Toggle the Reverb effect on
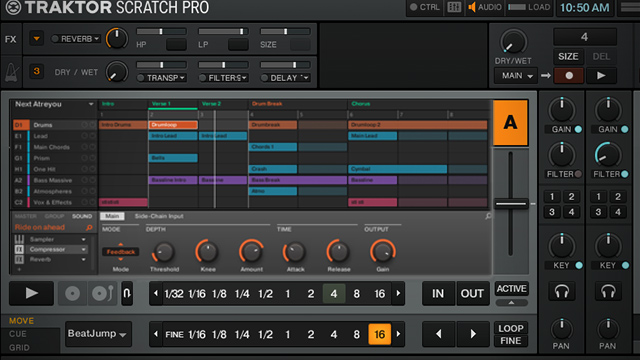 pyautogui.click(x=55, y=39)
